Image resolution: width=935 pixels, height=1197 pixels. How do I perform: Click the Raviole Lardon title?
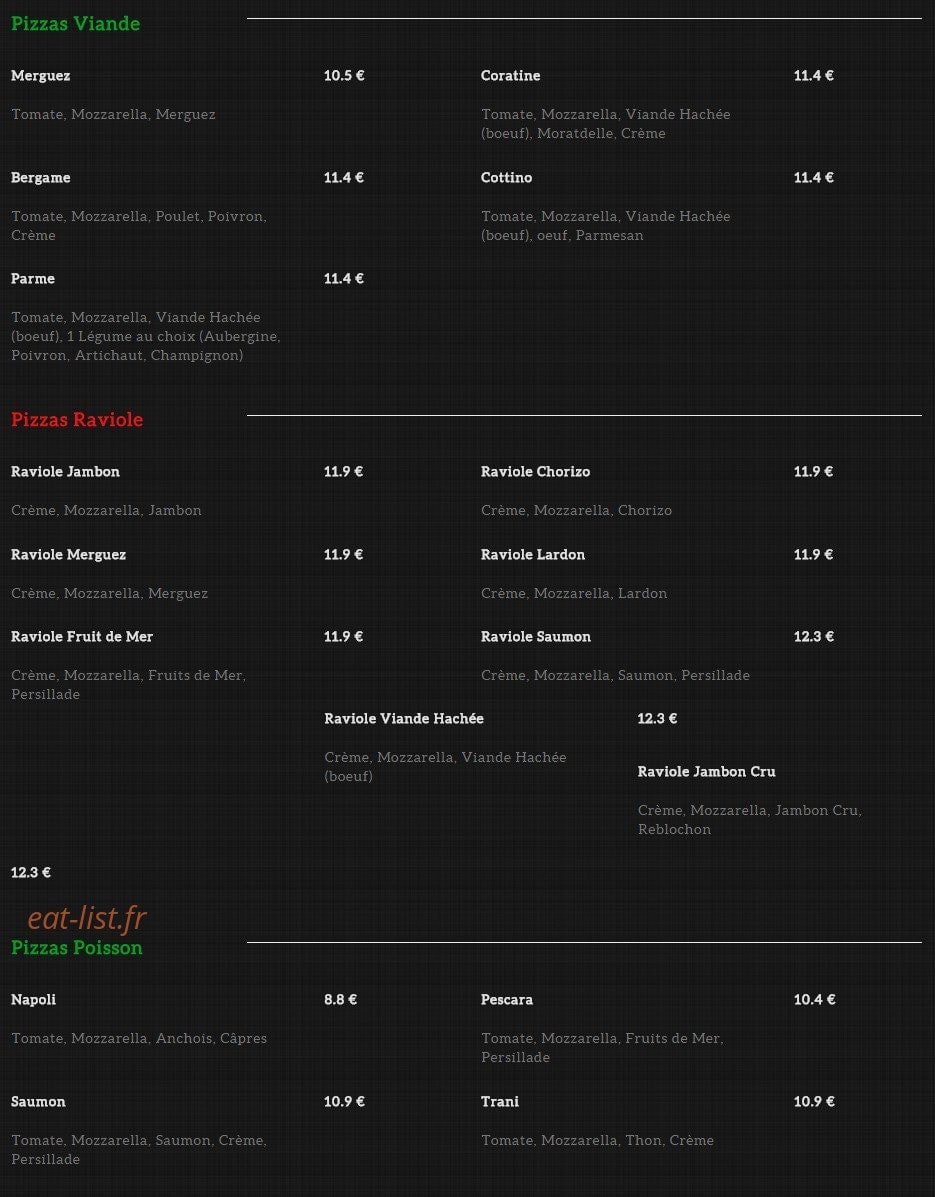click(533, 554)
